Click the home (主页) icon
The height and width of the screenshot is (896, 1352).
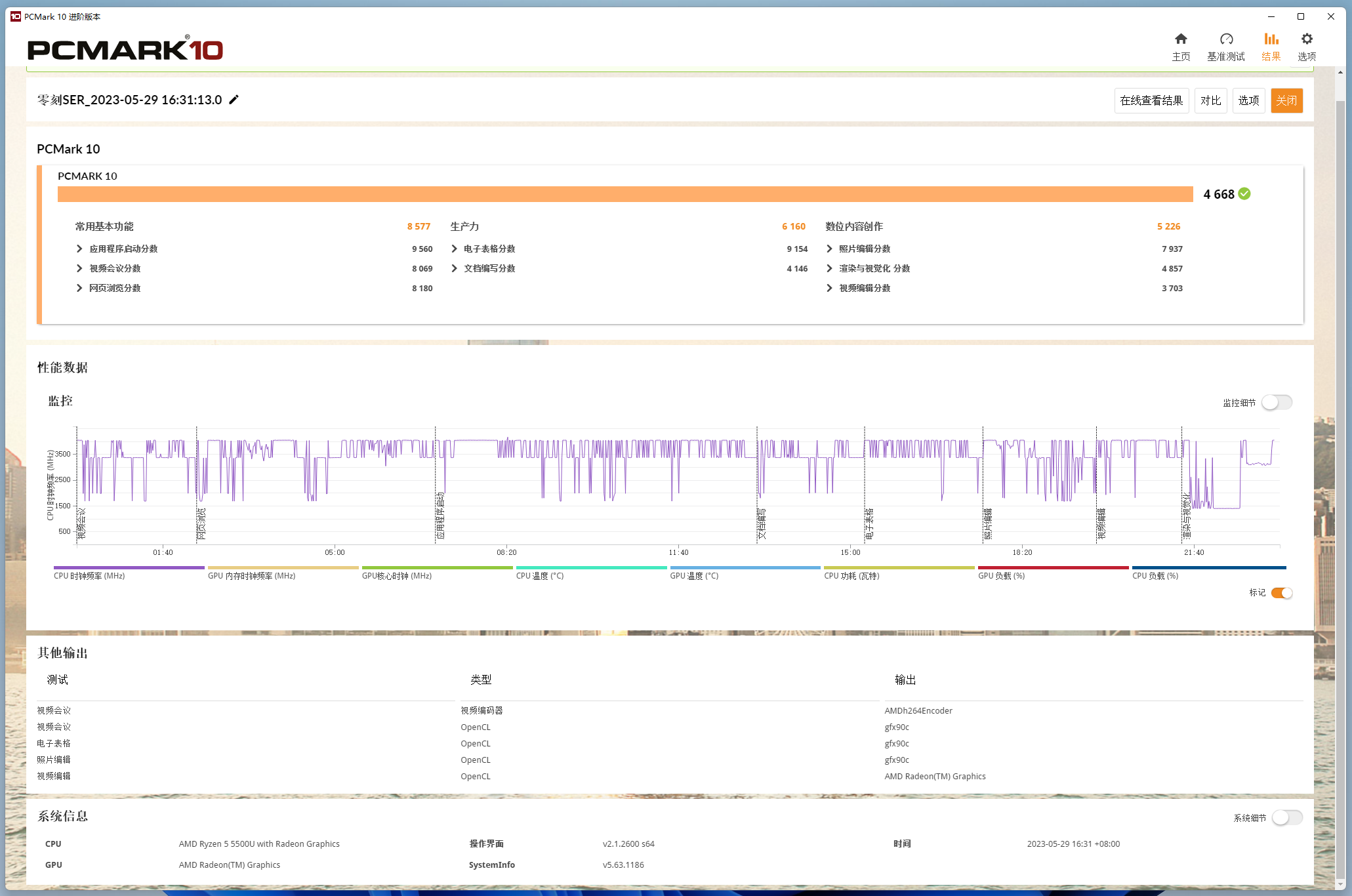tap(1181, 39)
